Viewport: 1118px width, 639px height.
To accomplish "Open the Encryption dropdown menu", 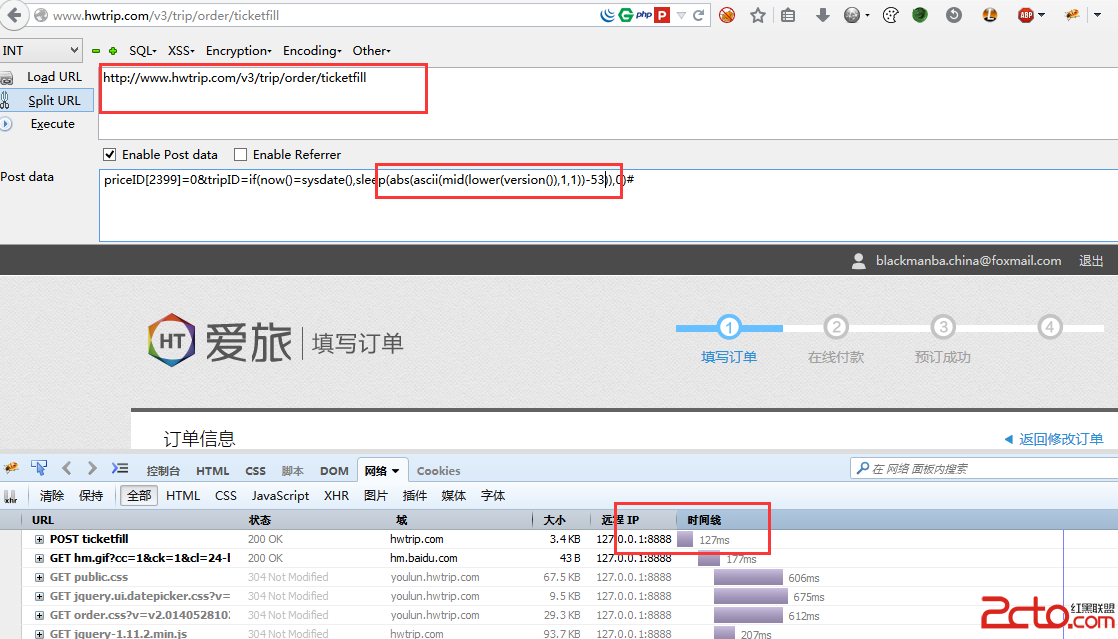I will point(239,50).
